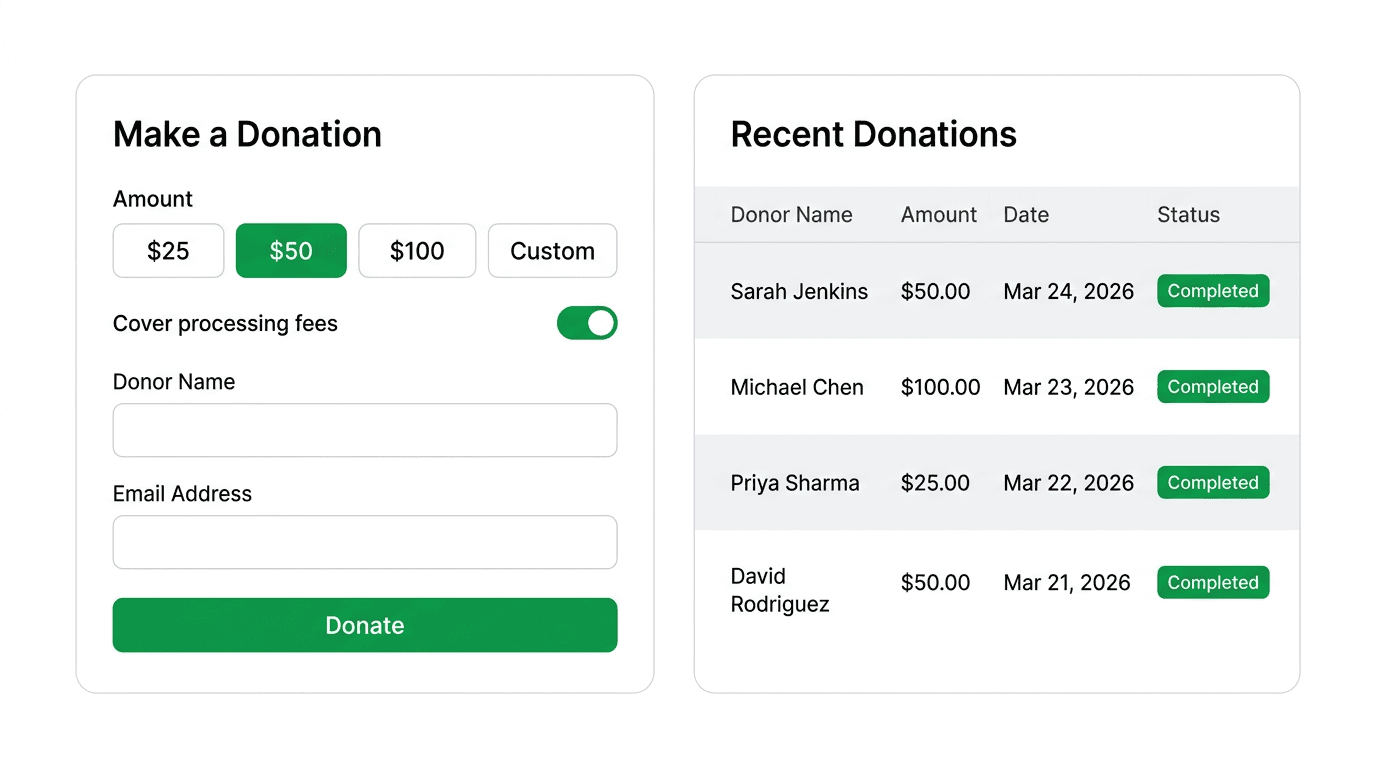Click David Rodriguez's Completed badge

pos(1212,582)
